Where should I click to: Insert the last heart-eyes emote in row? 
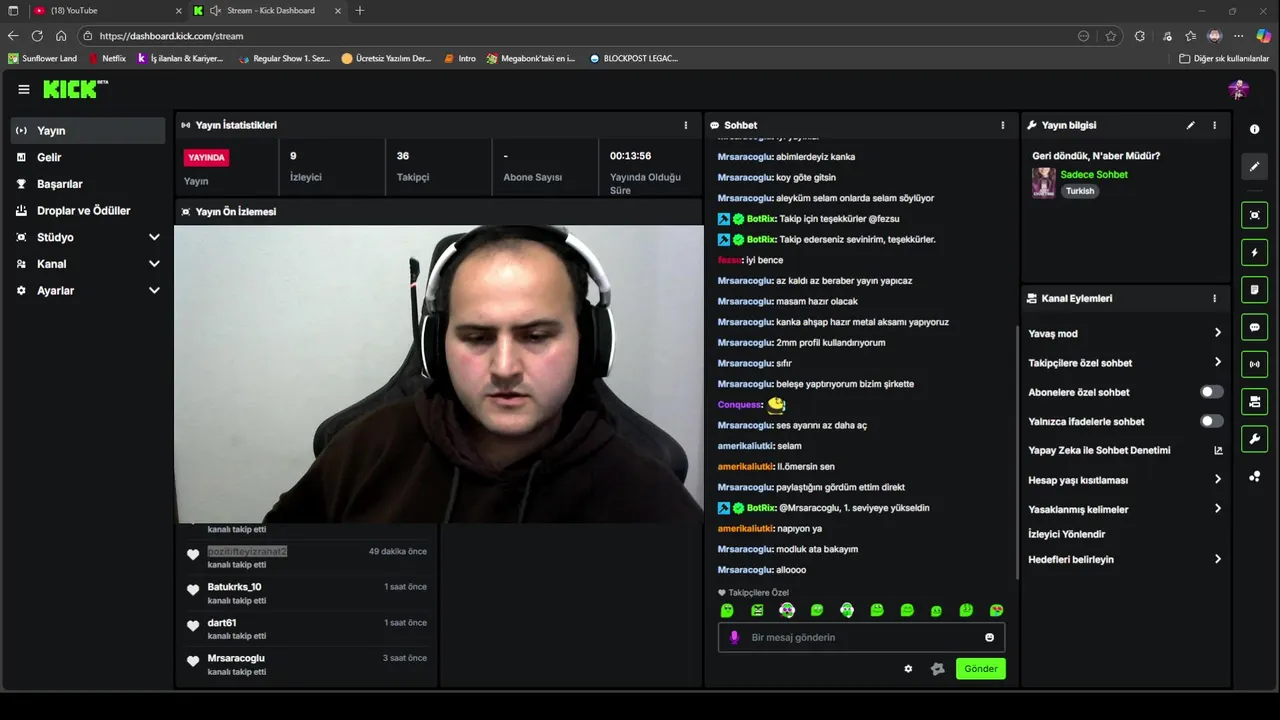996,610
